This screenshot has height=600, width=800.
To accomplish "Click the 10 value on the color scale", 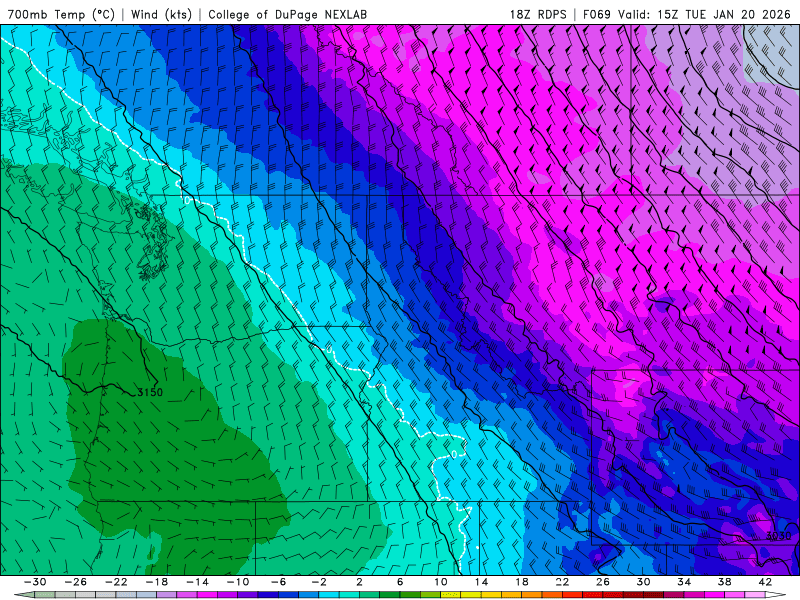I will [441, 582].
